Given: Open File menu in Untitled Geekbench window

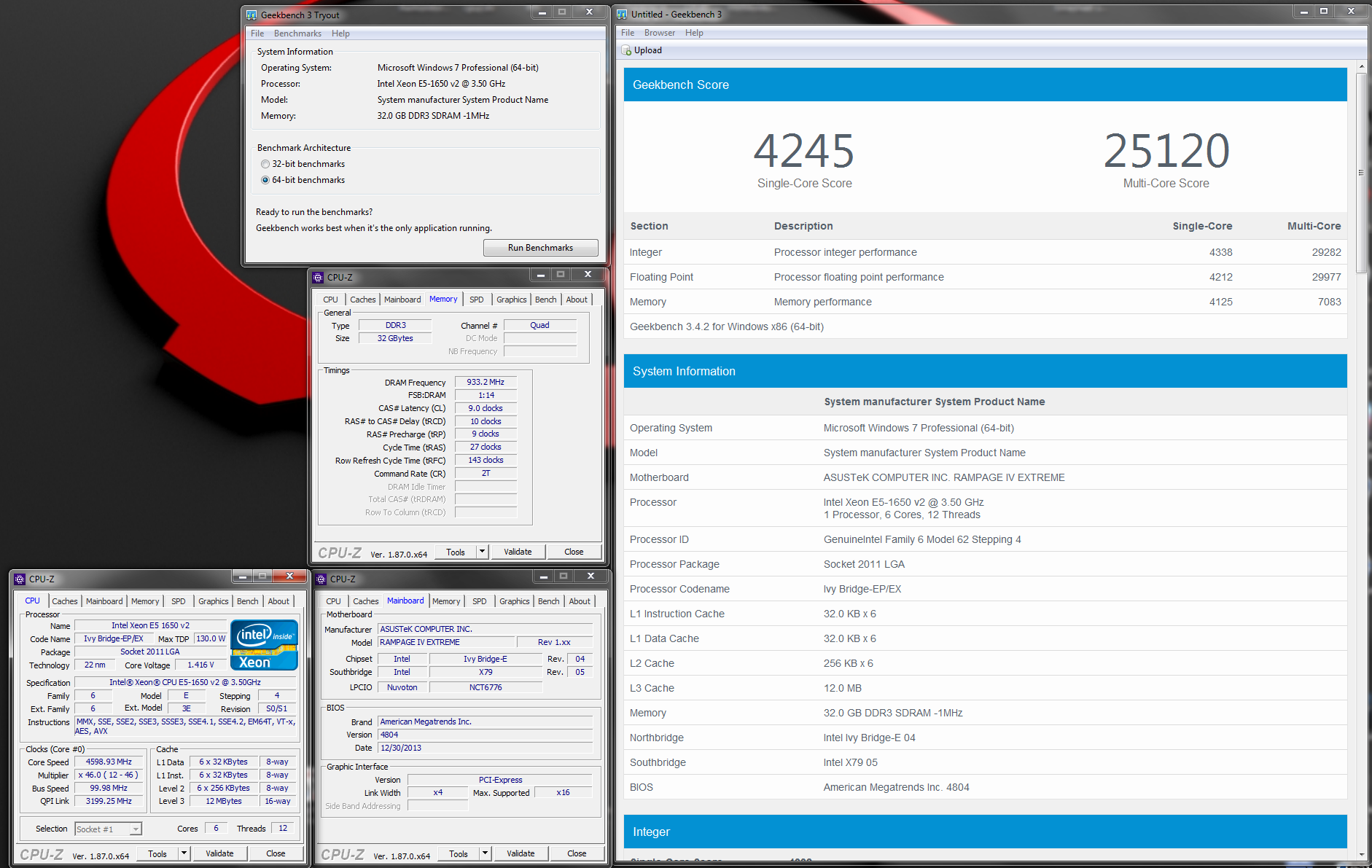Looking at the screenshot, I should pyautogui.click(x=628, y=33).
